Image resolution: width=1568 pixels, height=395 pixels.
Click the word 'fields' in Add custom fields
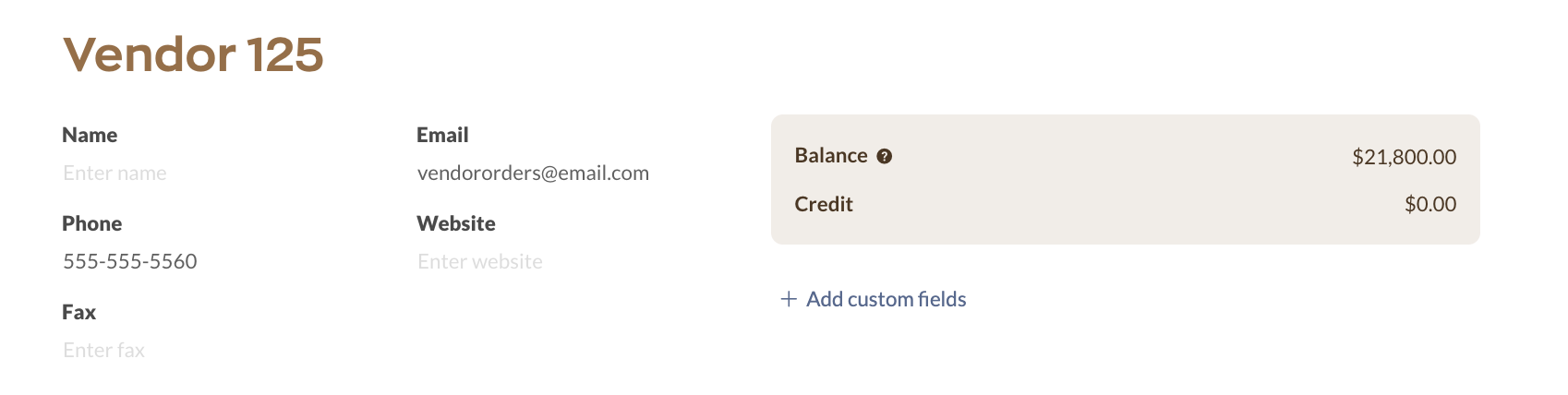point(942,299)
